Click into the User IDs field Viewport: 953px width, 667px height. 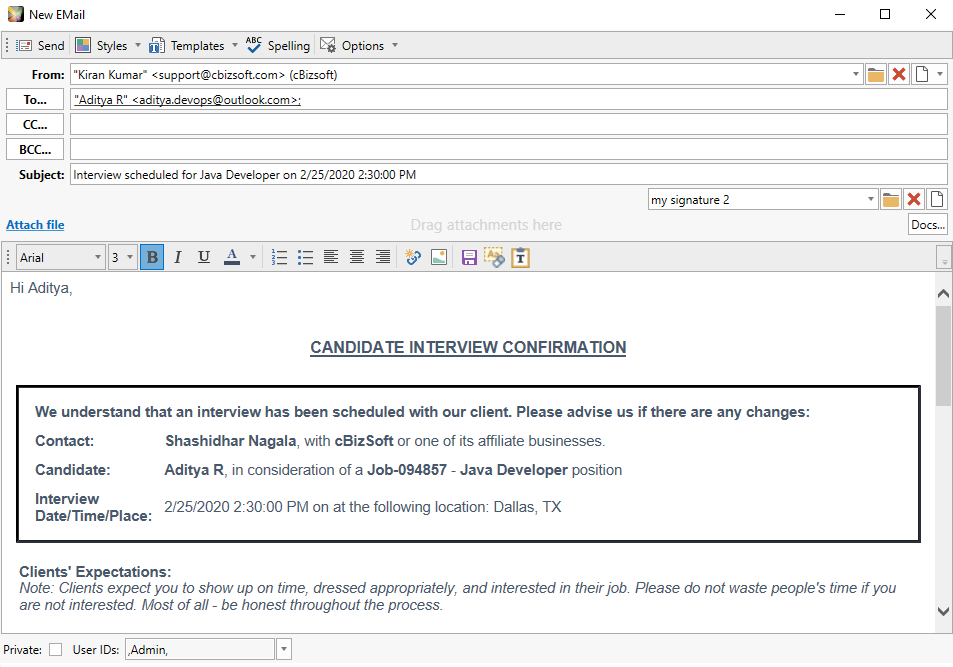click(x=200, y=649)
